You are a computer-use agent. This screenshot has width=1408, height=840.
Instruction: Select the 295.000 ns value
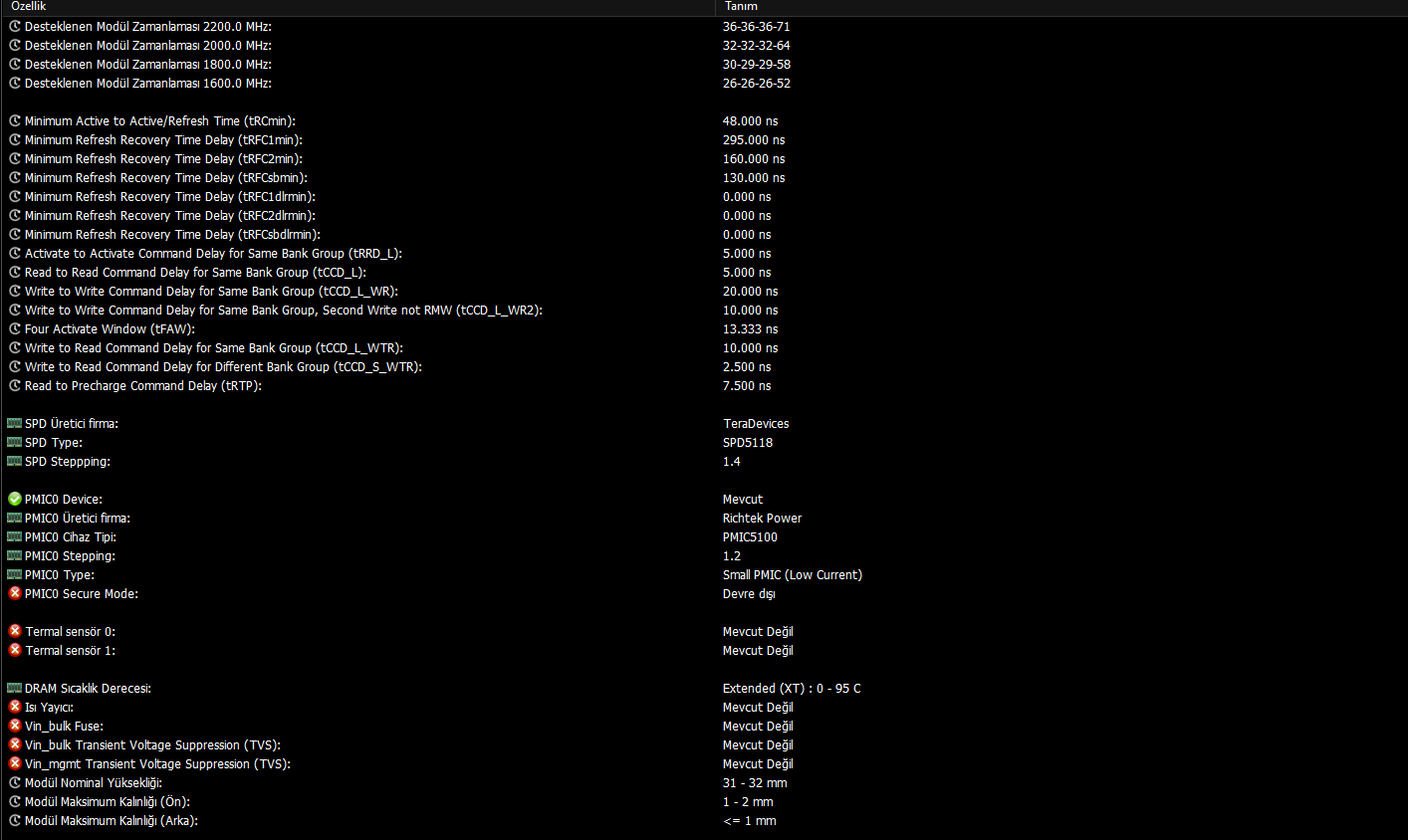click(x=754, y=140)
